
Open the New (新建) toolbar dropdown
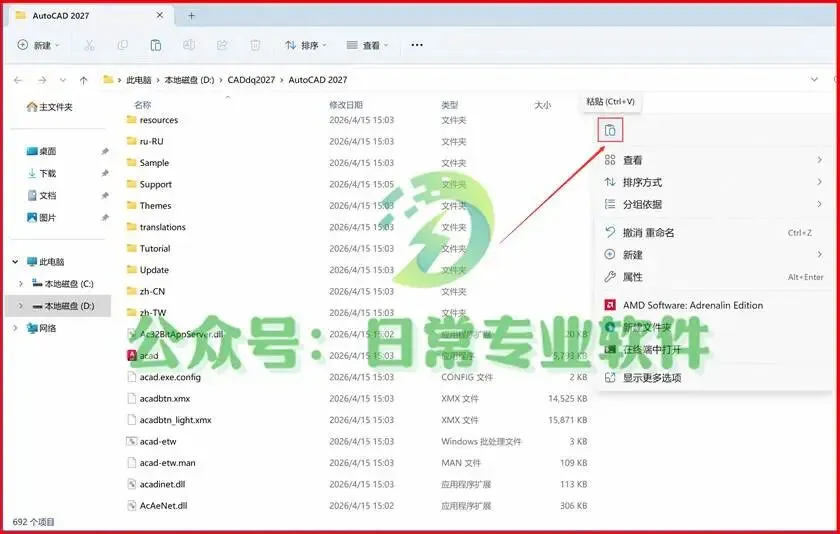click(x=39, y=46)
